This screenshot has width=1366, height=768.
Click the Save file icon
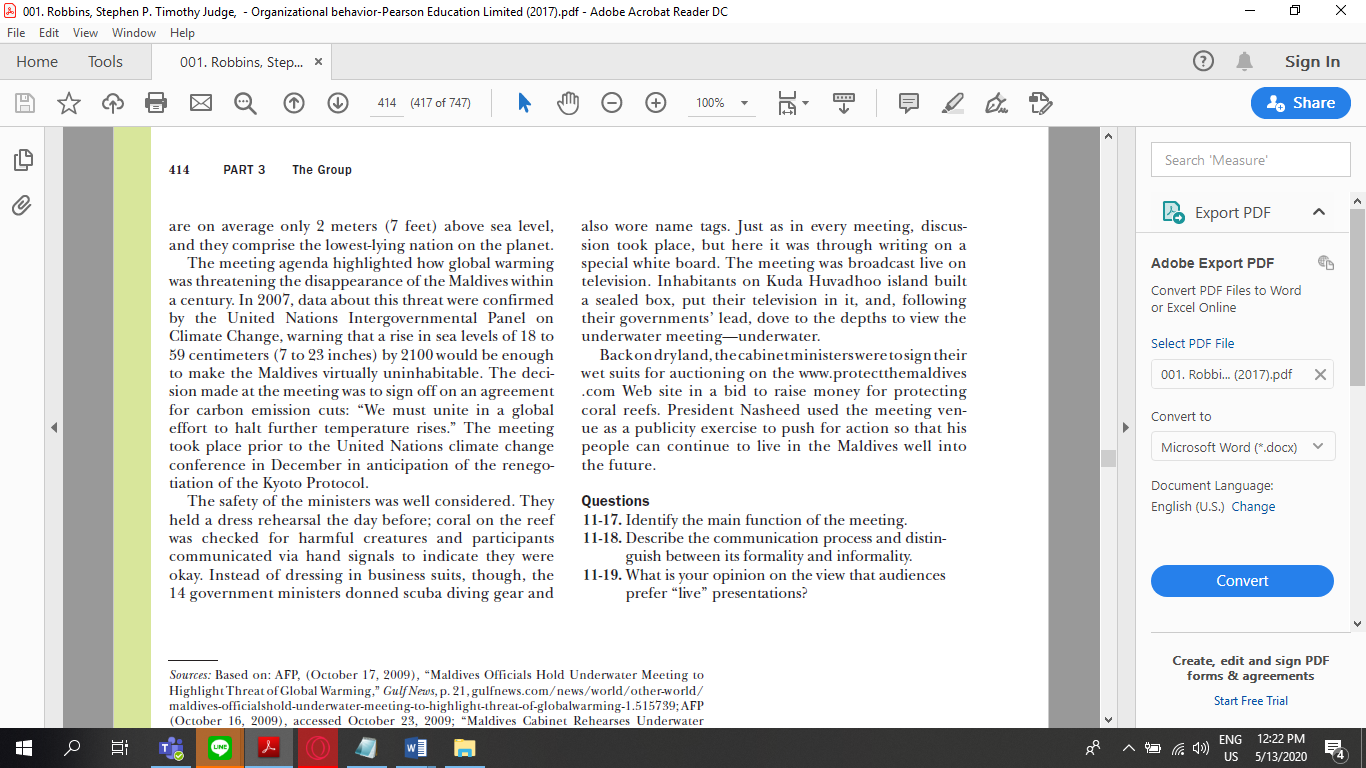[25, 103]
